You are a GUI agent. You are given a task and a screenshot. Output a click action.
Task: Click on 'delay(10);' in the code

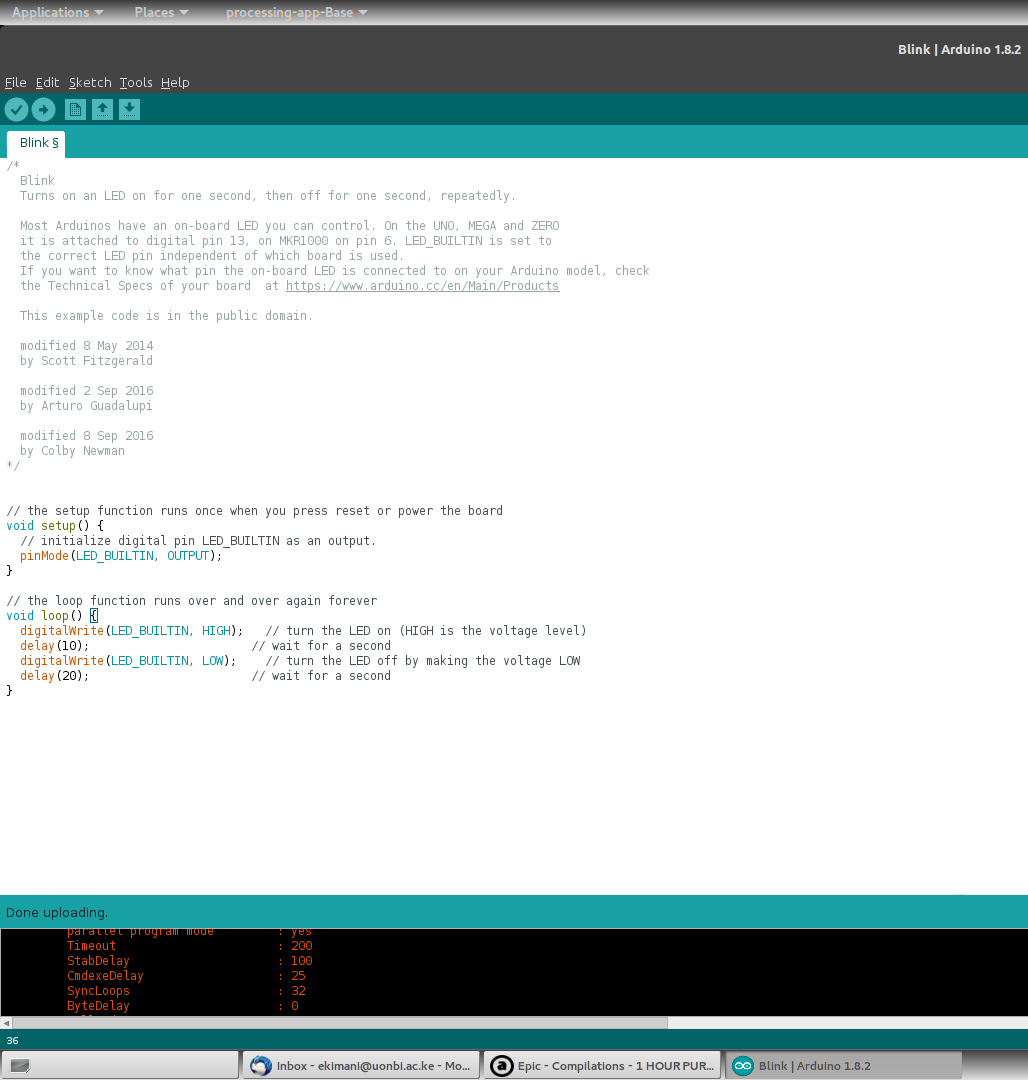pyautogui.click(x=54, y=646)
